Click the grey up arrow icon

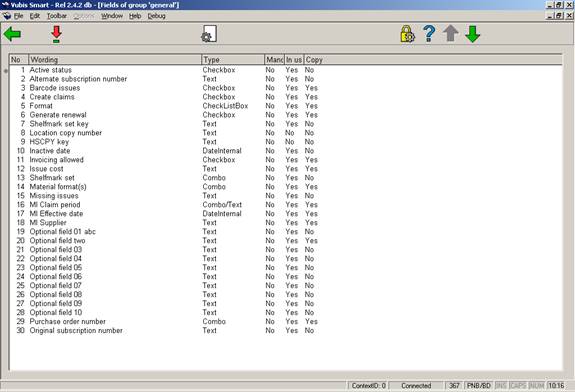click(x=451, y=34)
